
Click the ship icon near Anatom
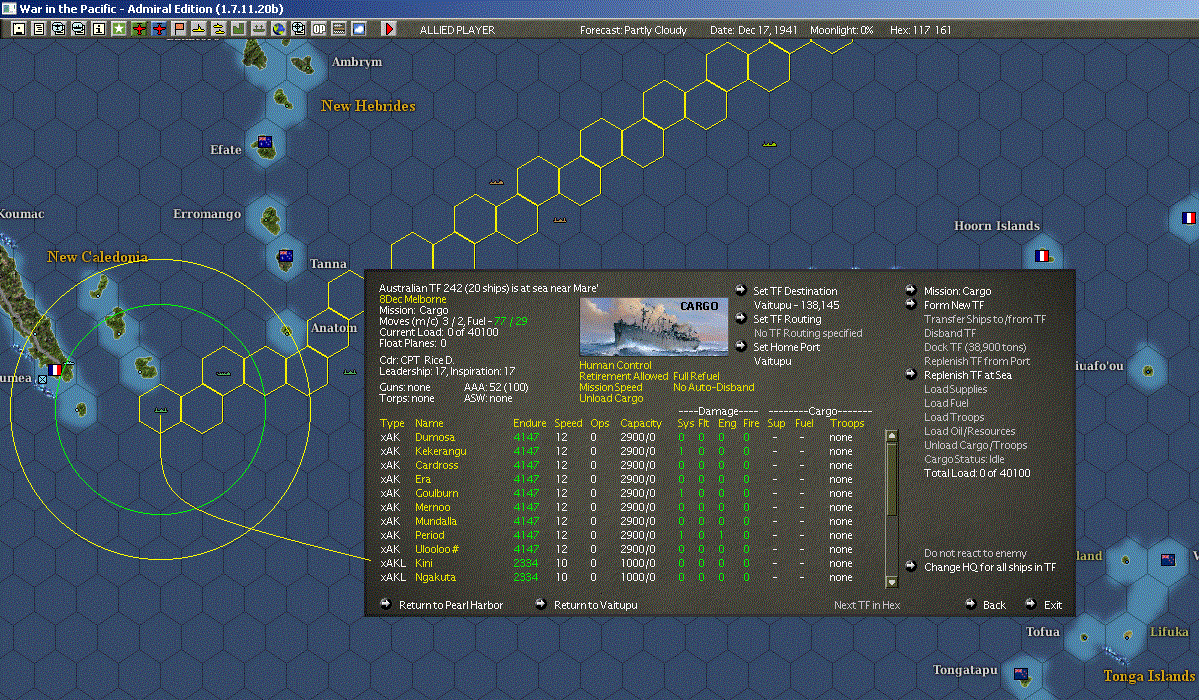[349, 373]
